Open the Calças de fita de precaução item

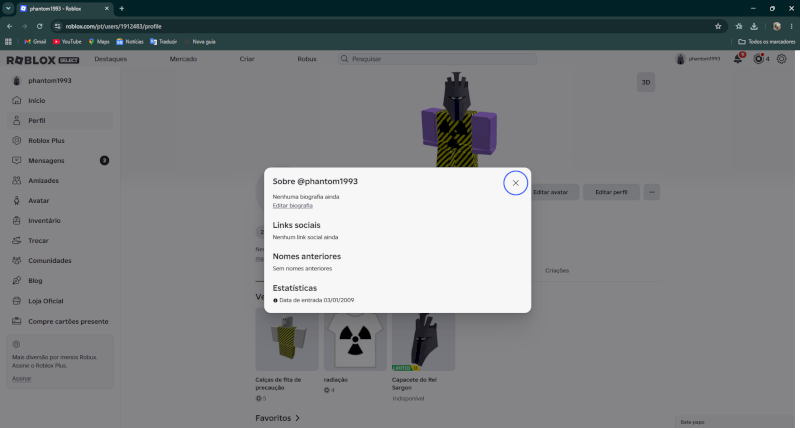(287, 340)
